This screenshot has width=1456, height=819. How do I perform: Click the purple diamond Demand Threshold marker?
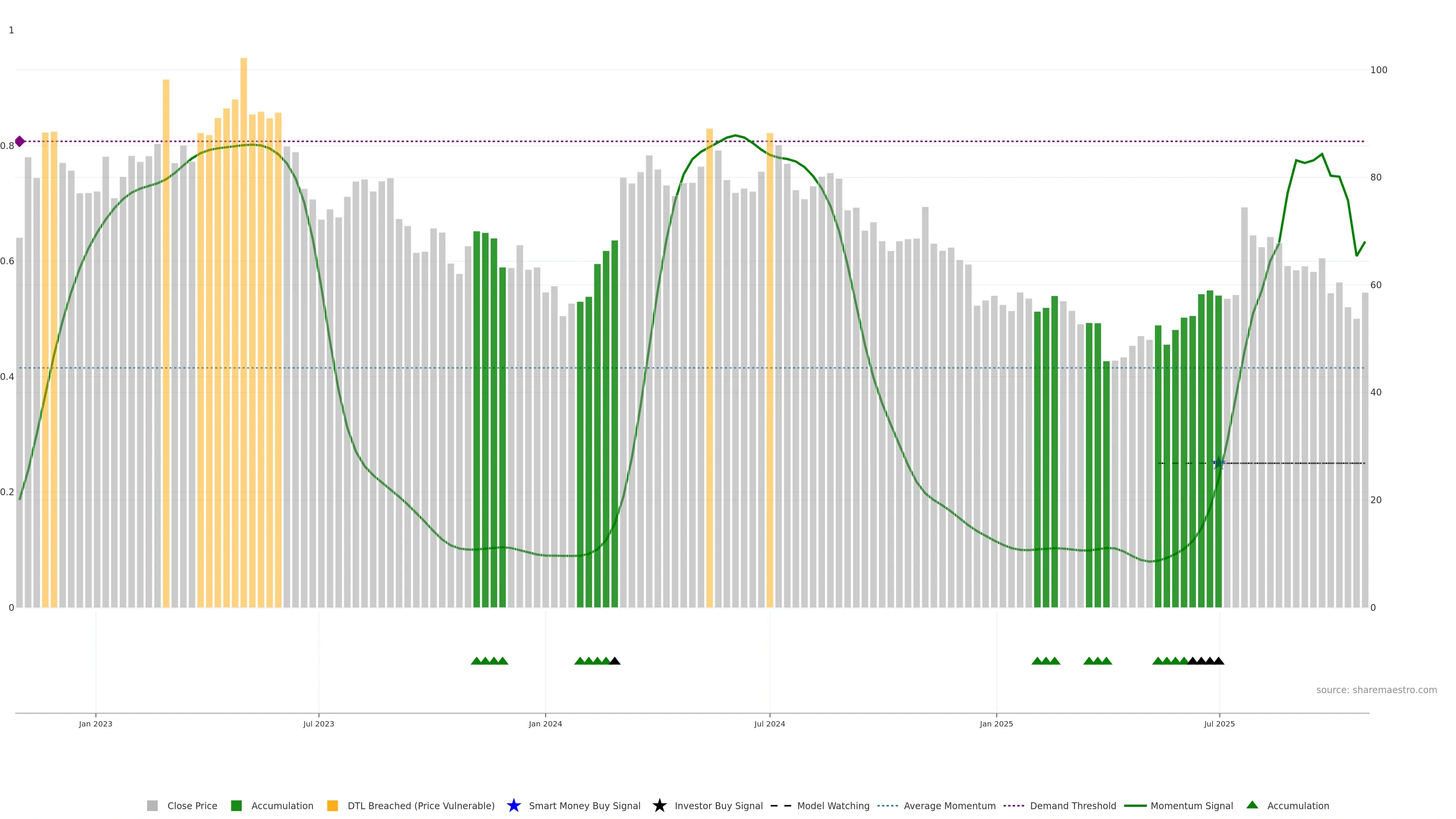tap(20, 141)
